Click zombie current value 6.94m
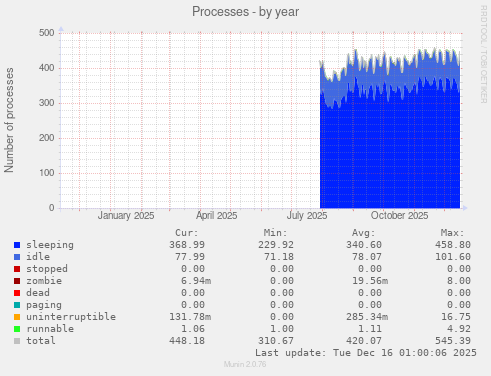 (196, 281)
